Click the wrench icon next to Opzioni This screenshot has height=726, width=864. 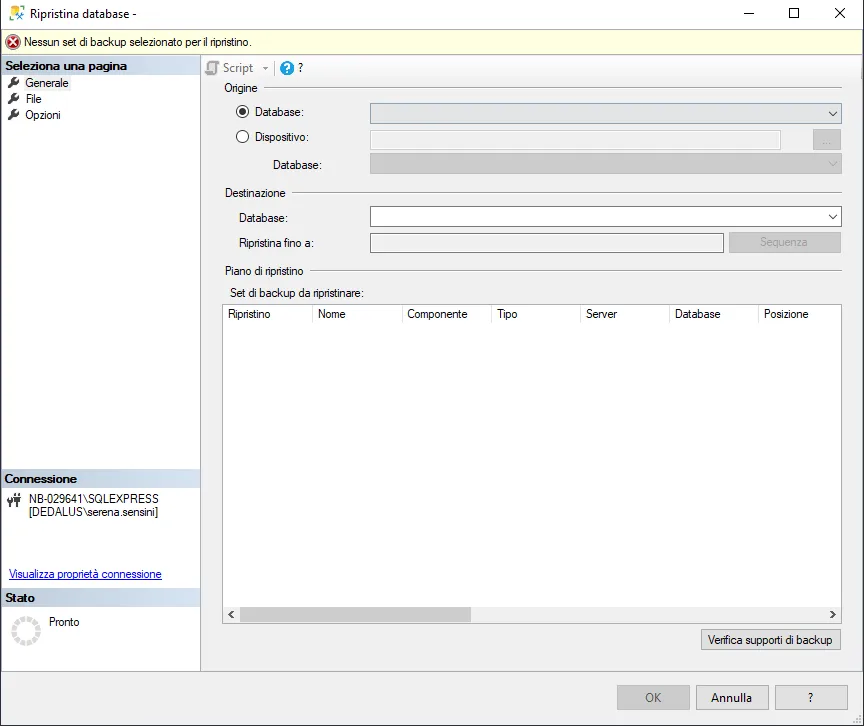click(x=14, y=115)
